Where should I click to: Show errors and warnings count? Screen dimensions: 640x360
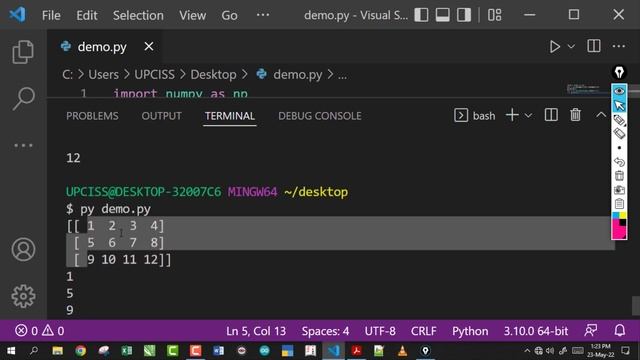point(40,330)
